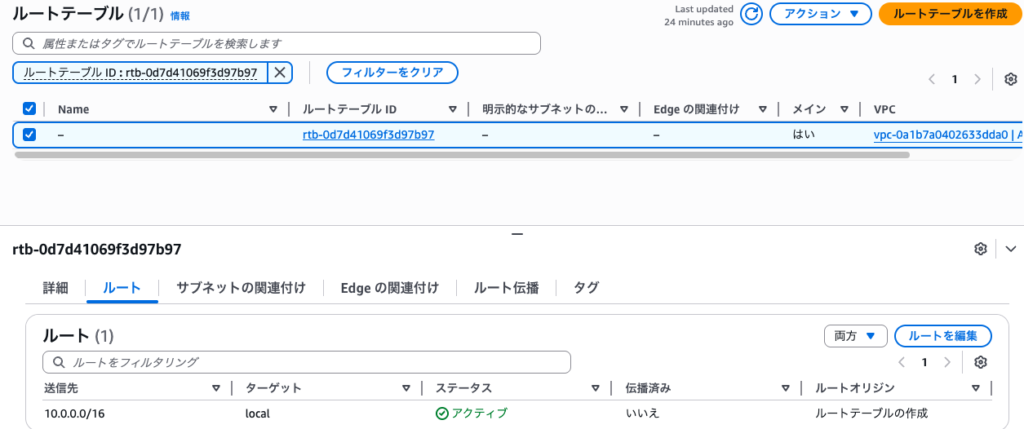1024x429 pixels.
Task: Open the ルート伝播 tab
Action: tap(506, 288)
